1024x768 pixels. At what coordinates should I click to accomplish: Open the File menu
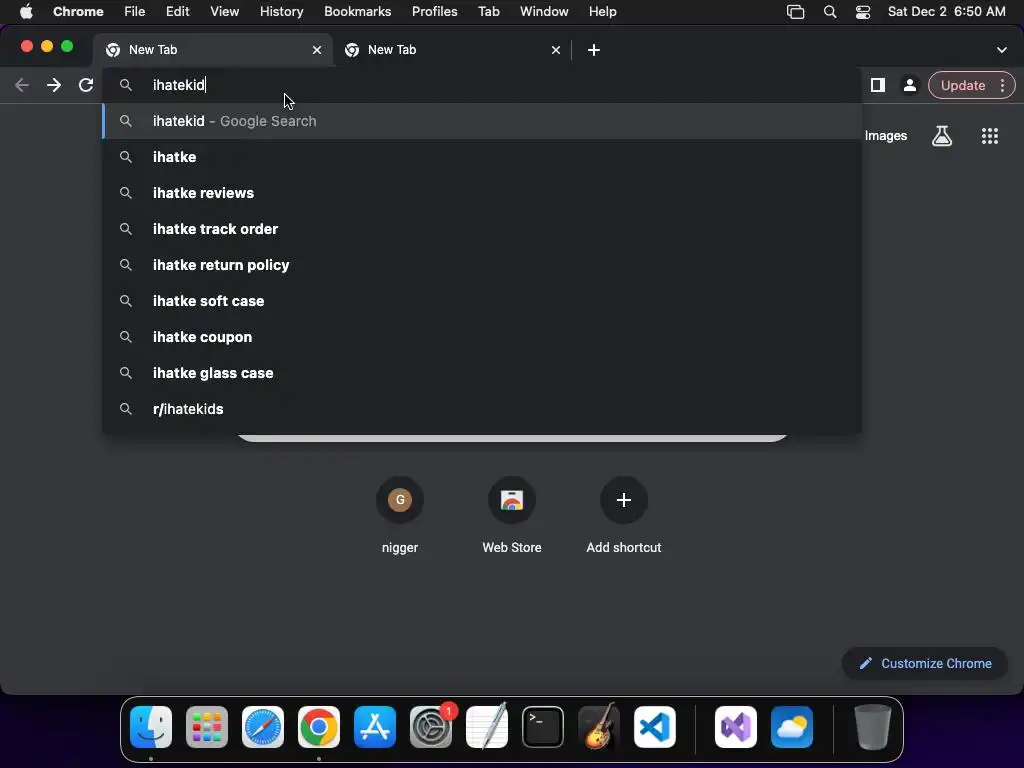pyautogui.click(x=135, y=12)
